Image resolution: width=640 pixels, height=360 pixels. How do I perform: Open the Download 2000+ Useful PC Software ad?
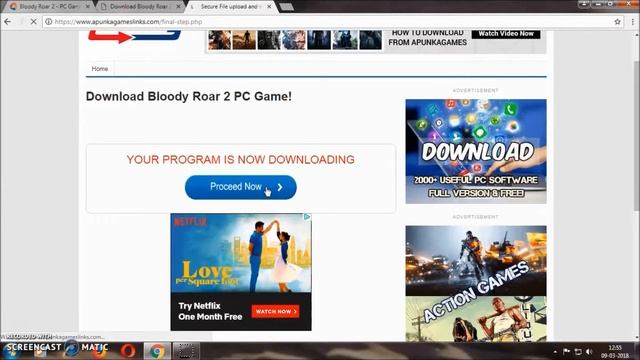point(476,151)
